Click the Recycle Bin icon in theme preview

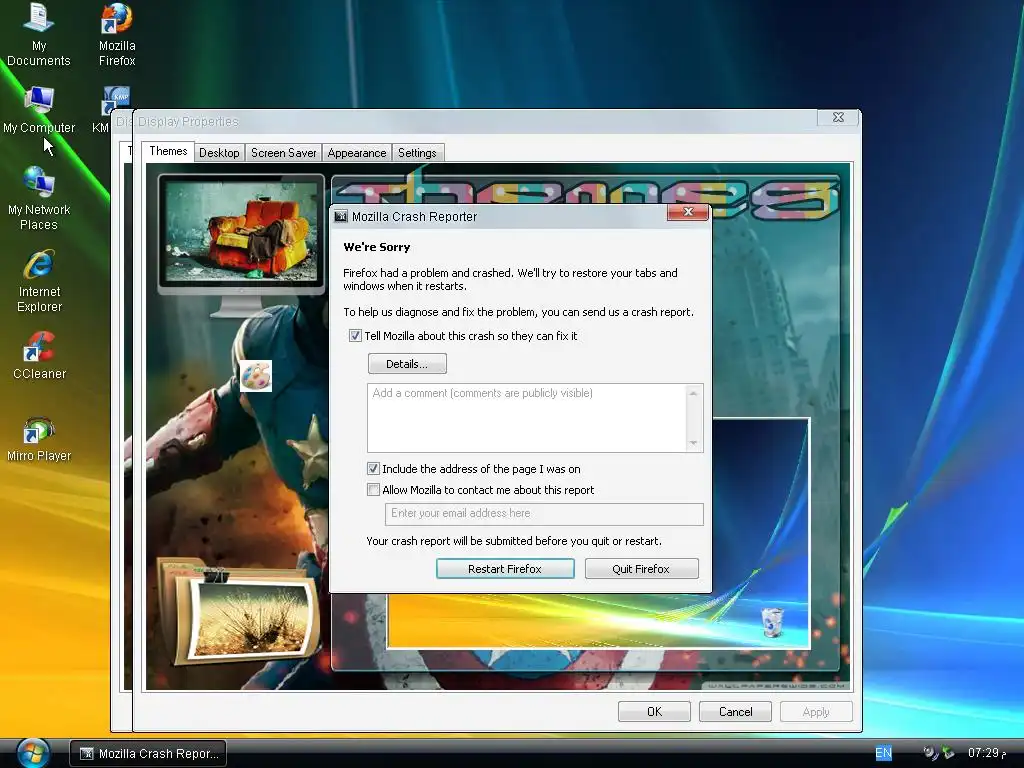[x=772, y=621]
